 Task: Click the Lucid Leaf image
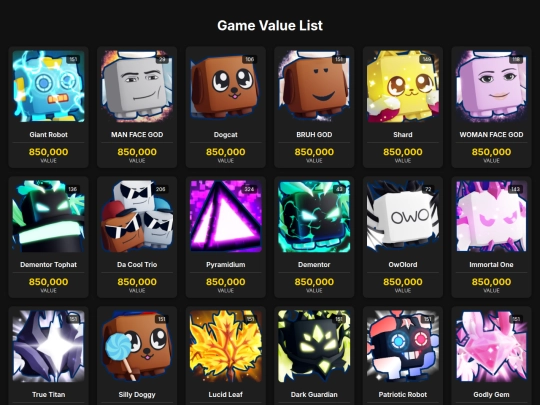click(226, 346)
